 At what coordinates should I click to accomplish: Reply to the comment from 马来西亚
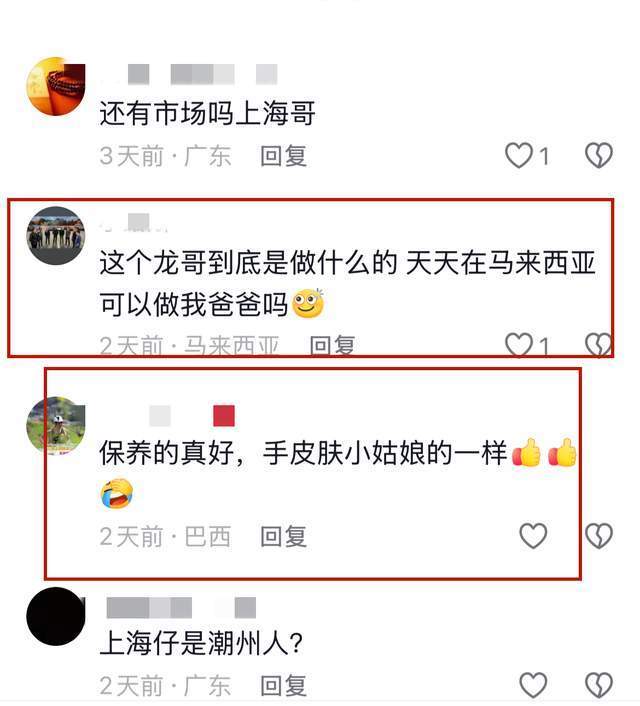pyautogui.click(x=332, y=346)
